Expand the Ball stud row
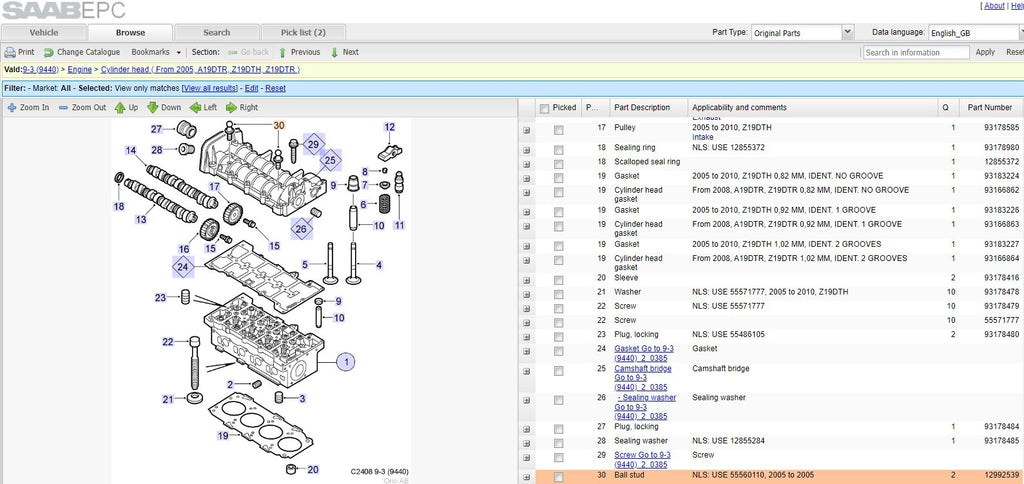 point(526,477)
